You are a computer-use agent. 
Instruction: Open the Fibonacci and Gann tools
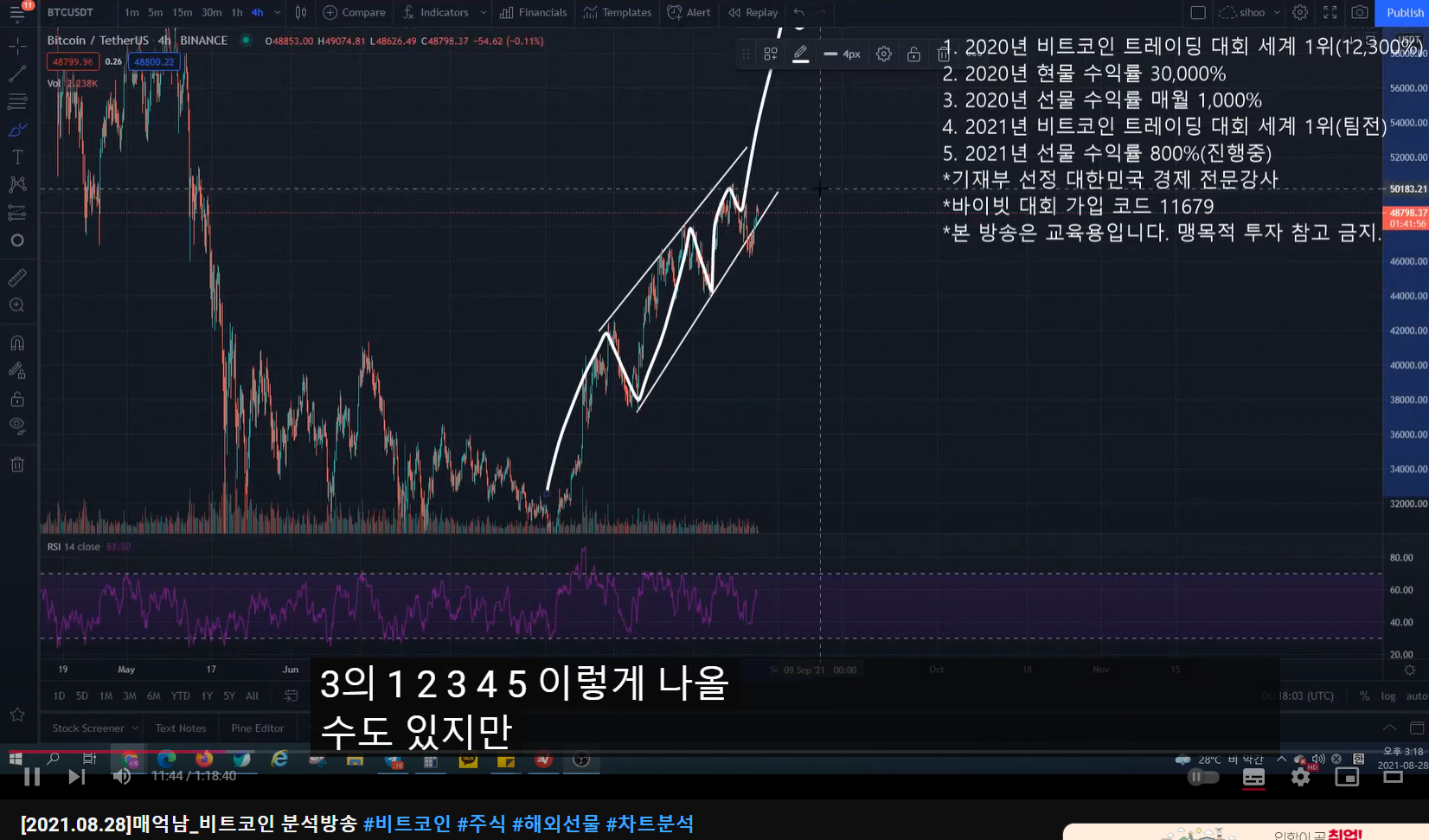pos(17,102)
